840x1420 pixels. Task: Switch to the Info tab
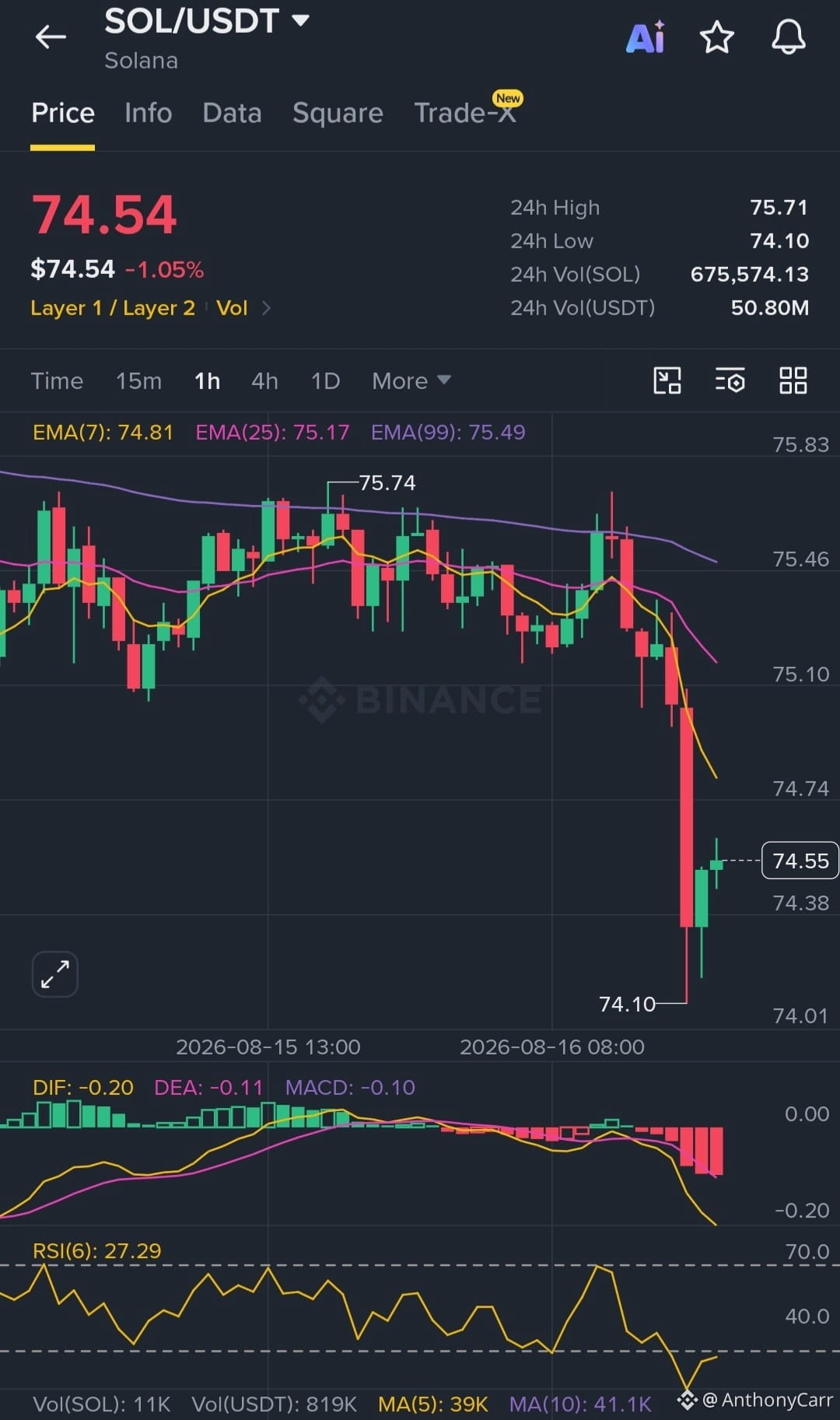tap(148, 114)
